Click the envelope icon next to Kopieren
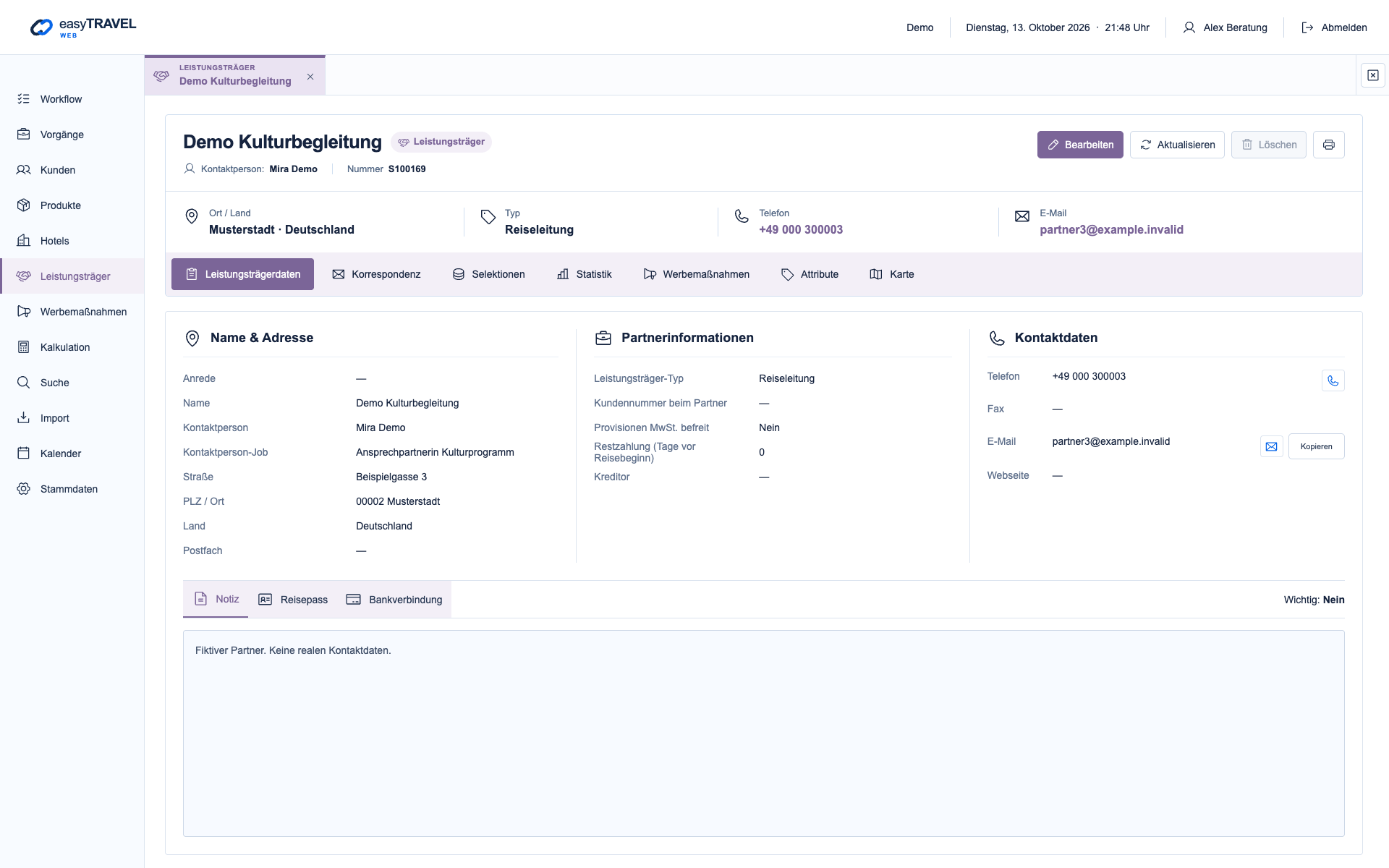 click(x=1271, y=446)
